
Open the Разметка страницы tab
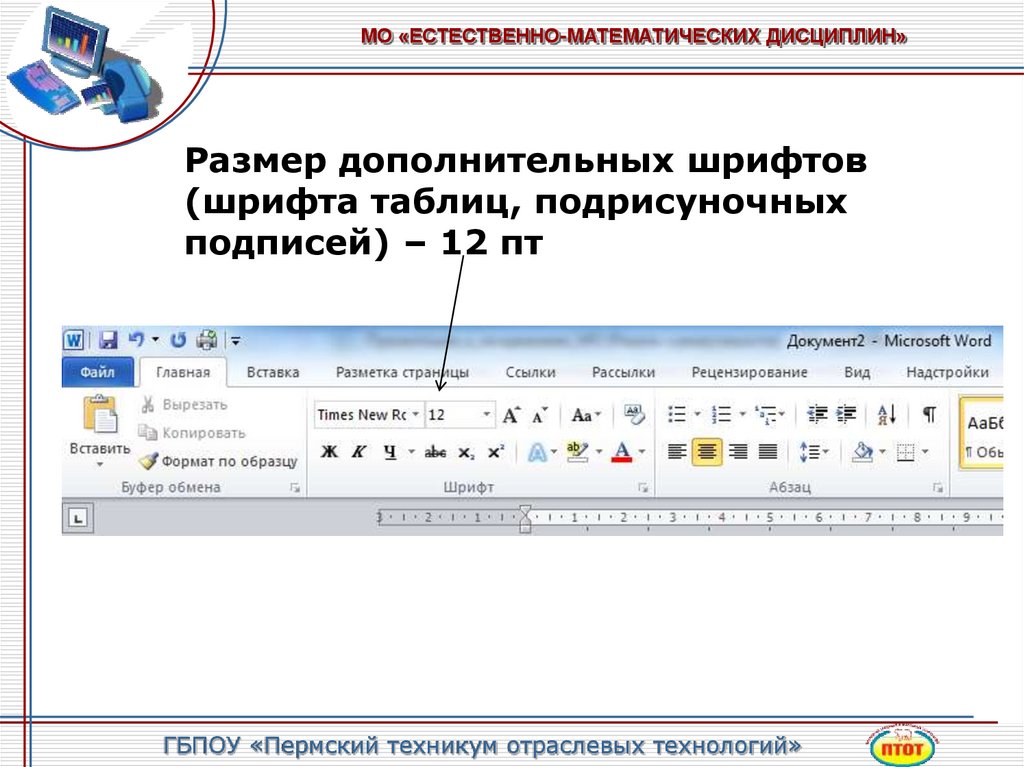tap(402, 372)
